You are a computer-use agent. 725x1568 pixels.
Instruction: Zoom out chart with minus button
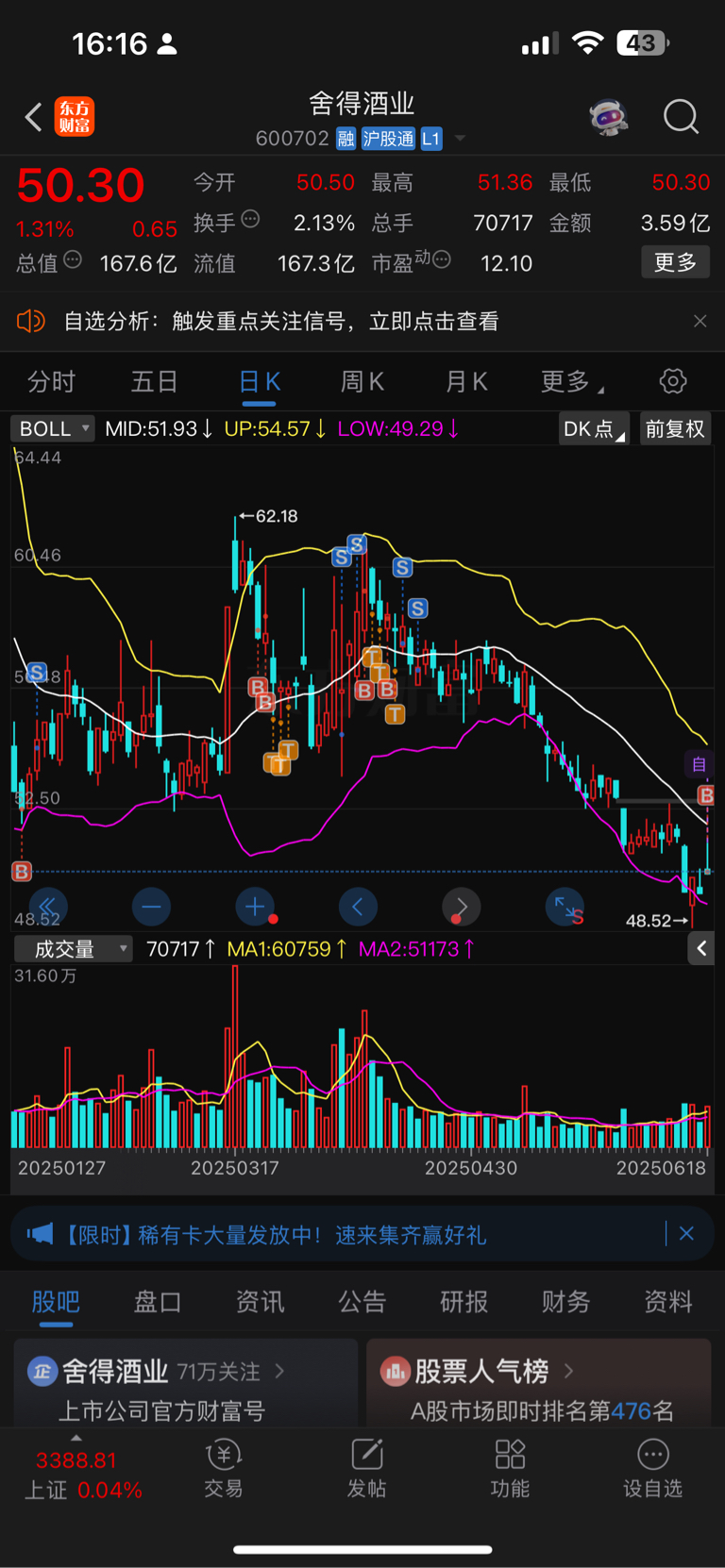pyautogui.click(x=151, y=907)
